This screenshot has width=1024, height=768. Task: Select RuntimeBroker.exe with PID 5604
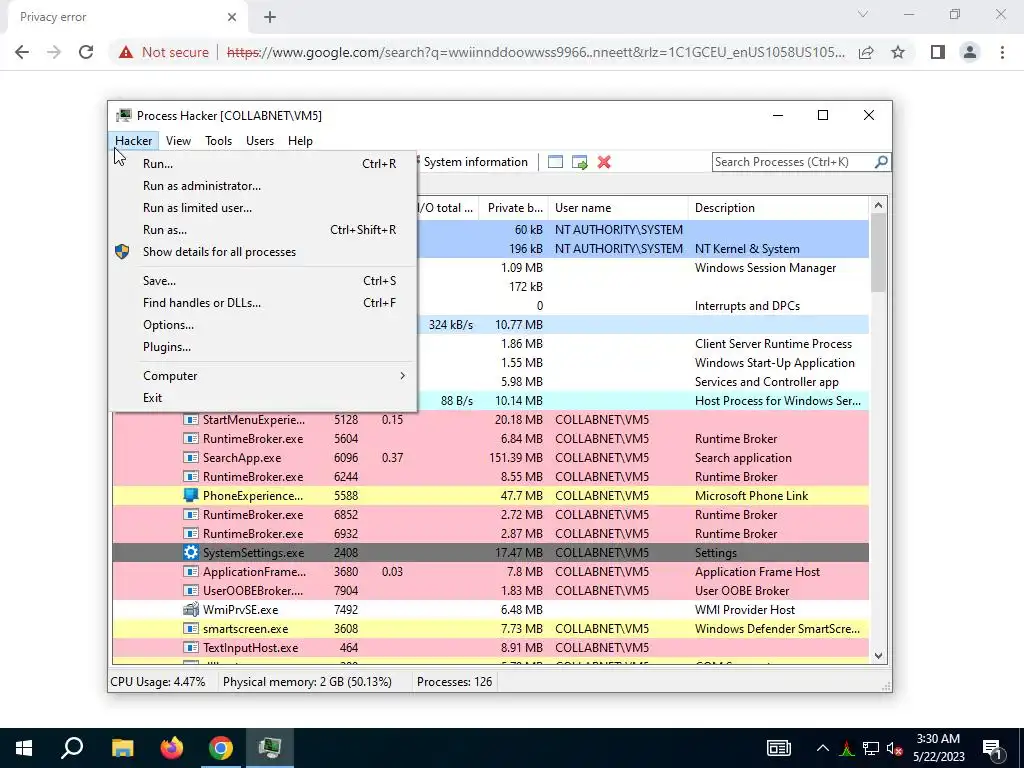pyautogui.click(x=490, y=439)
